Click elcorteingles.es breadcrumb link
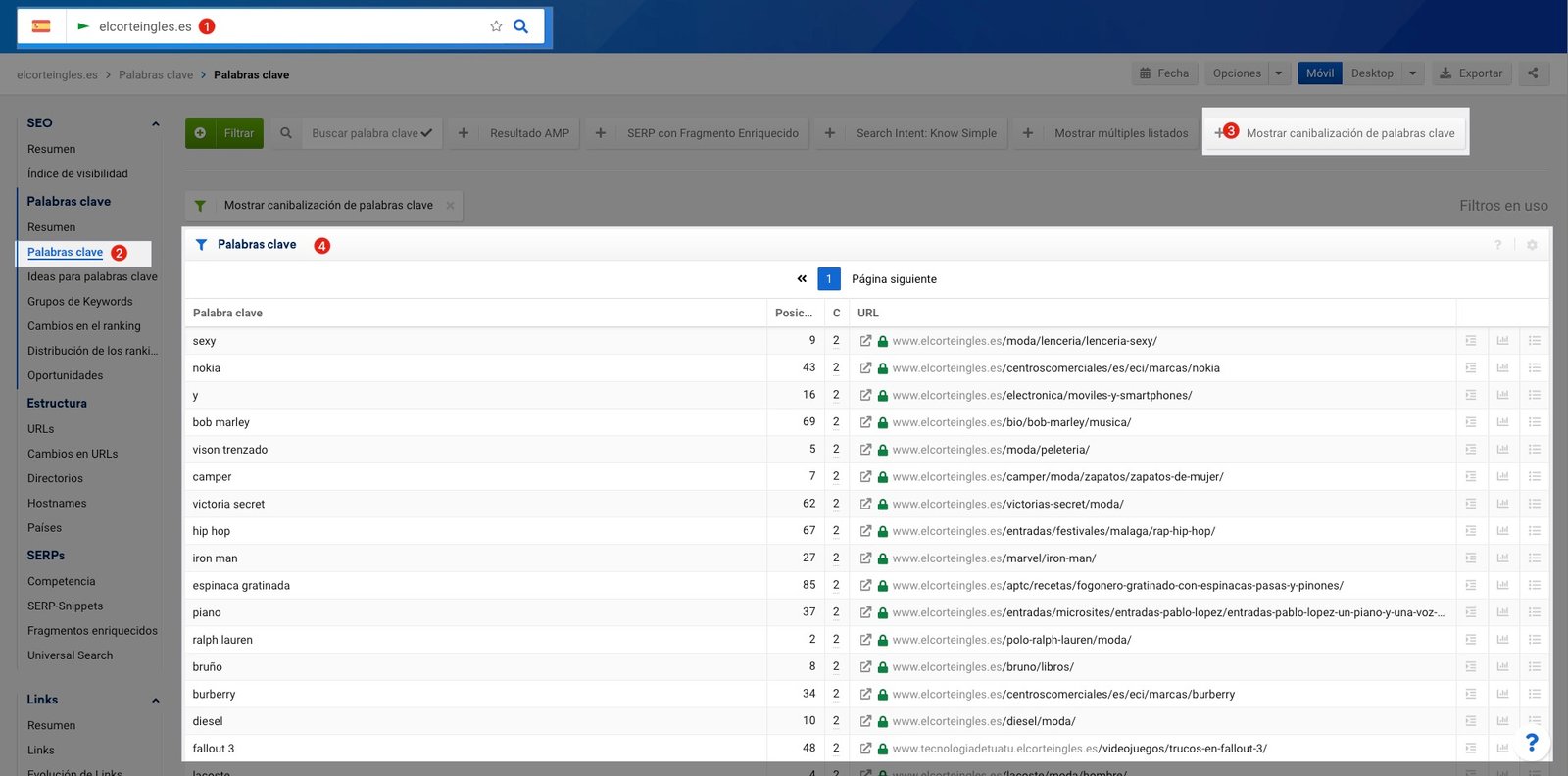The image size is (1568, 776). pos(57,74)
